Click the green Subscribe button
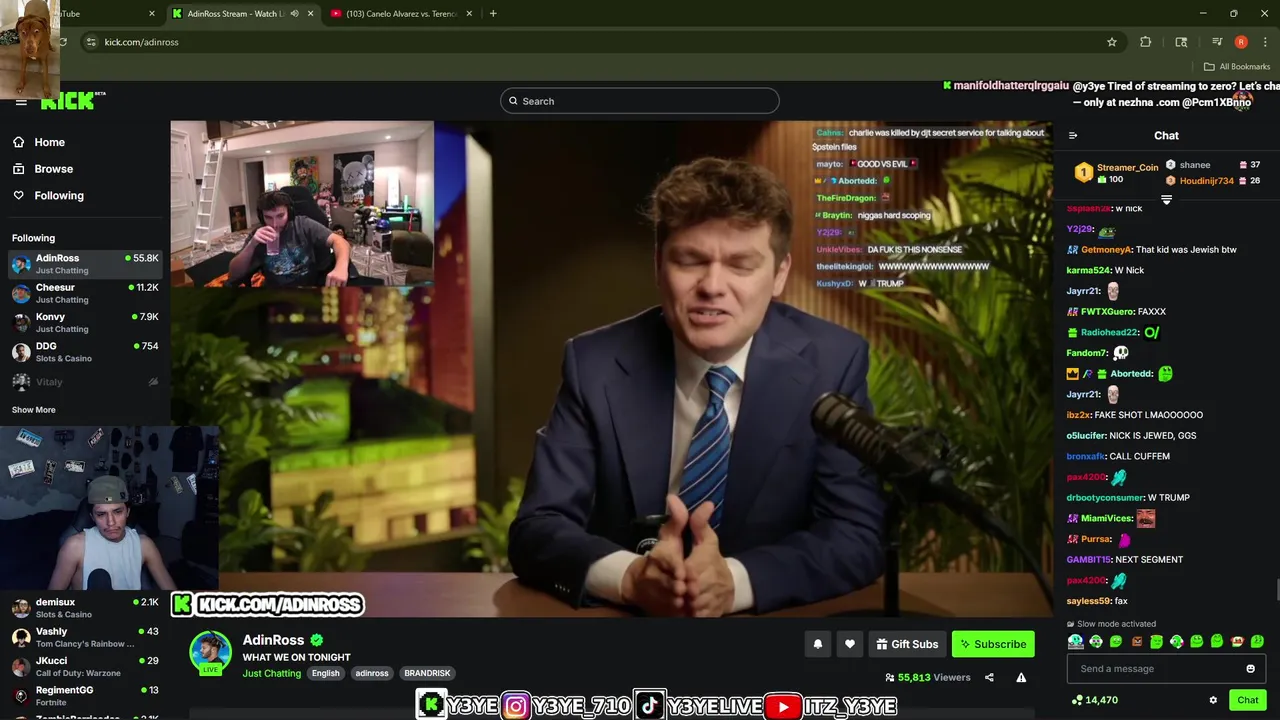Image resolution: width=1280 pixels, height=720 pixels. pos(993,644)
